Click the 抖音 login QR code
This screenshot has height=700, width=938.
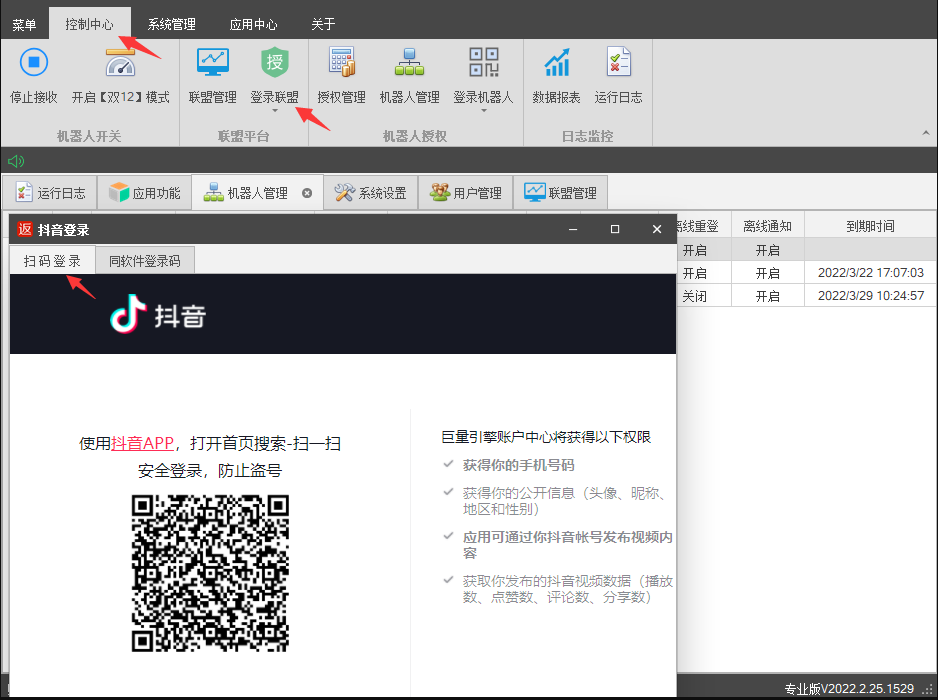[x=211, y=573]
